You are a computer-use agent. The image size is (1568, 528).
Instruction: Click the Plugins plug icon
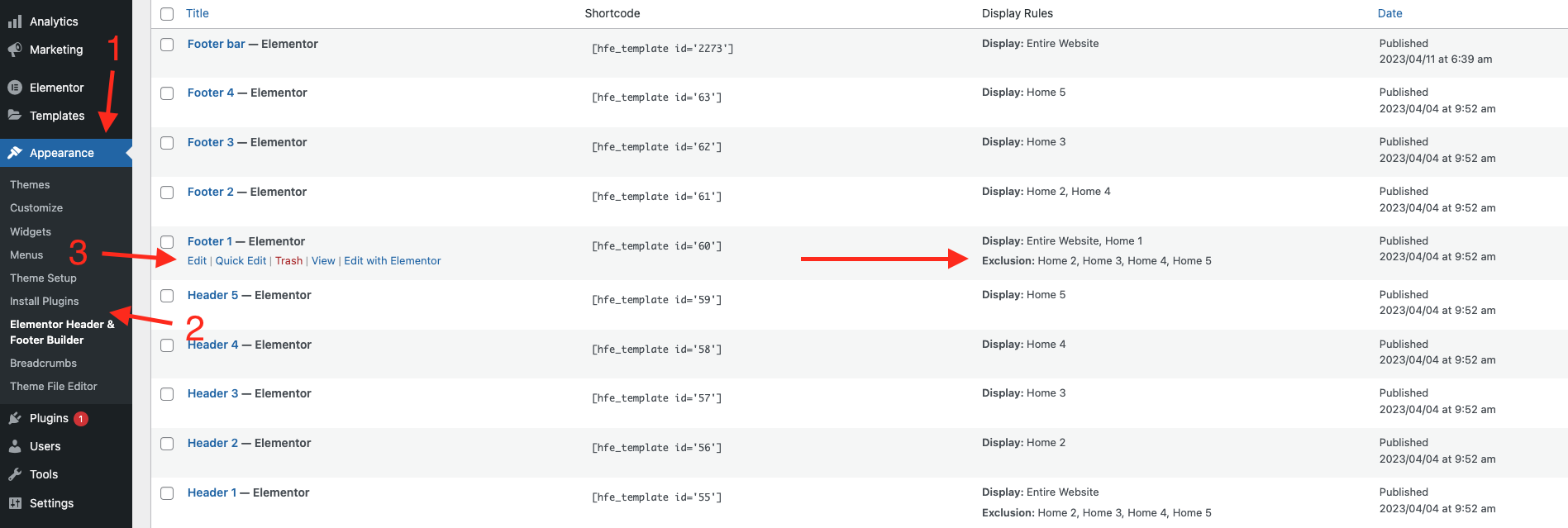[15, 418]
